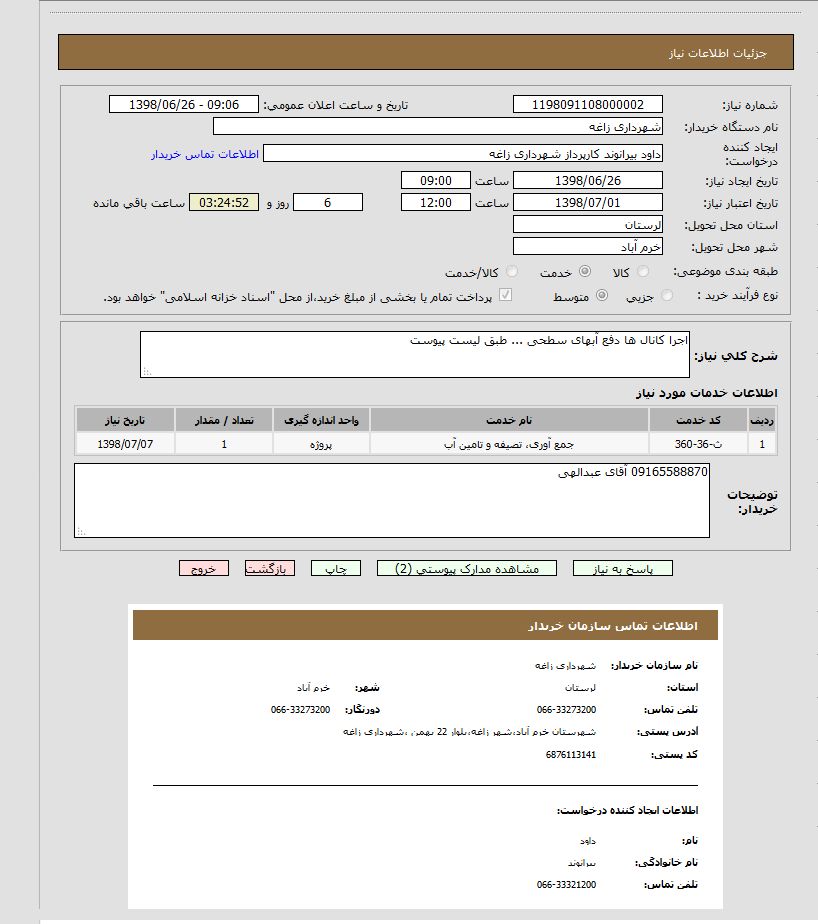Click the remaining time countdown box

224,203
